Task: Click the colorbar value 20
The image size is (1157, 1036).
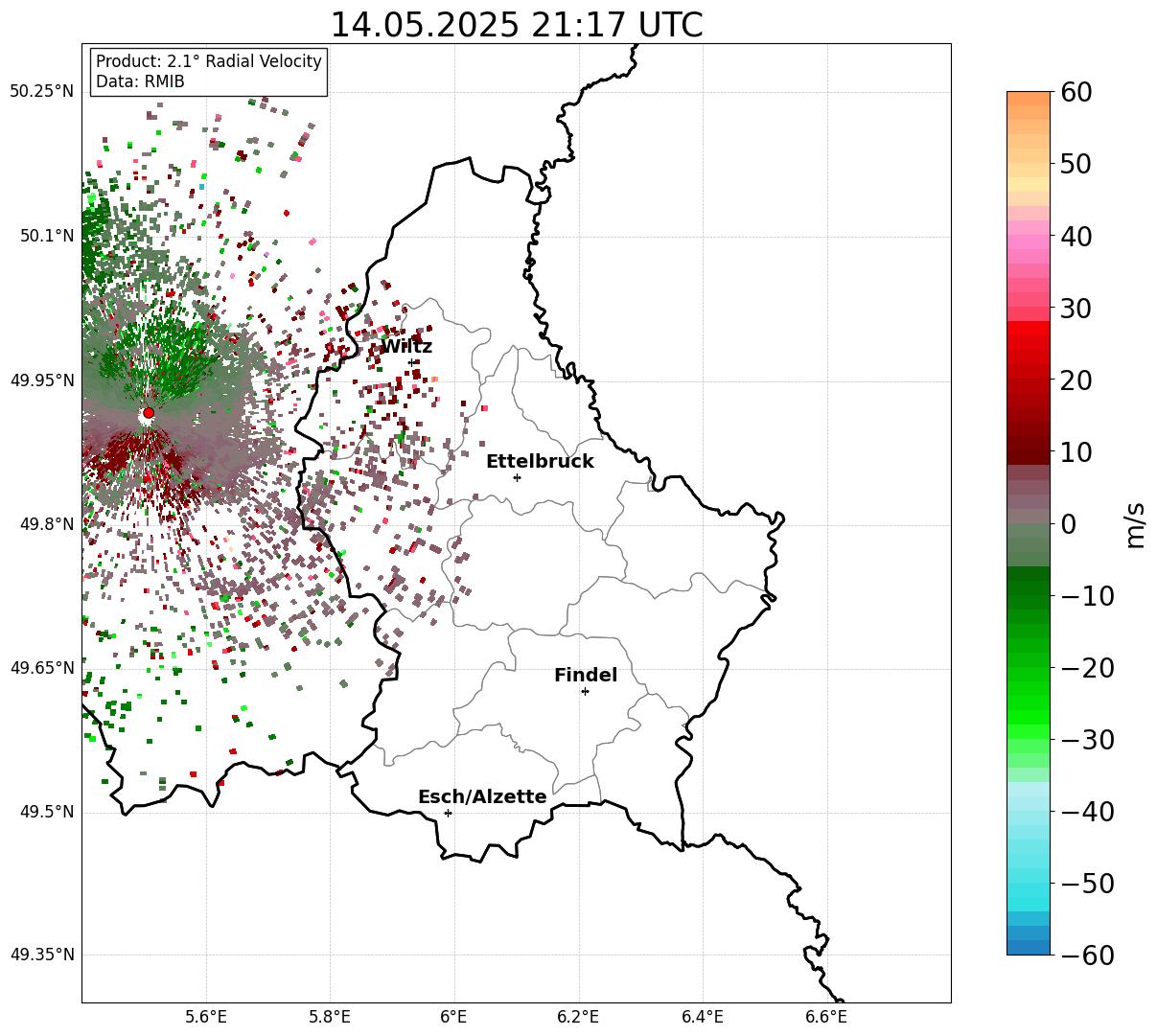Action: [1077, 380]
